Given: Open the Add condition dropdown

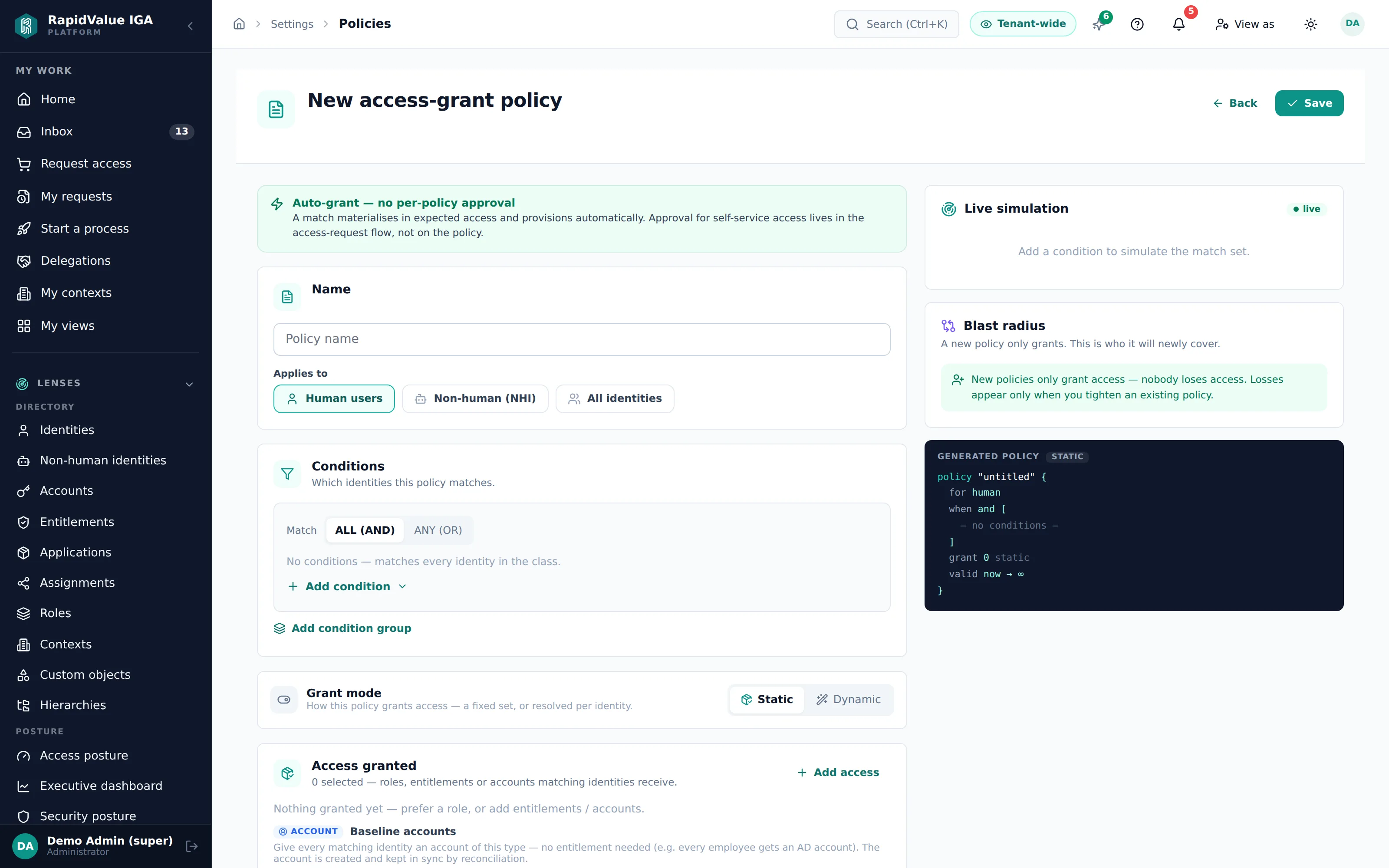Looking at the screenshot, I should (x=347, y=586).
